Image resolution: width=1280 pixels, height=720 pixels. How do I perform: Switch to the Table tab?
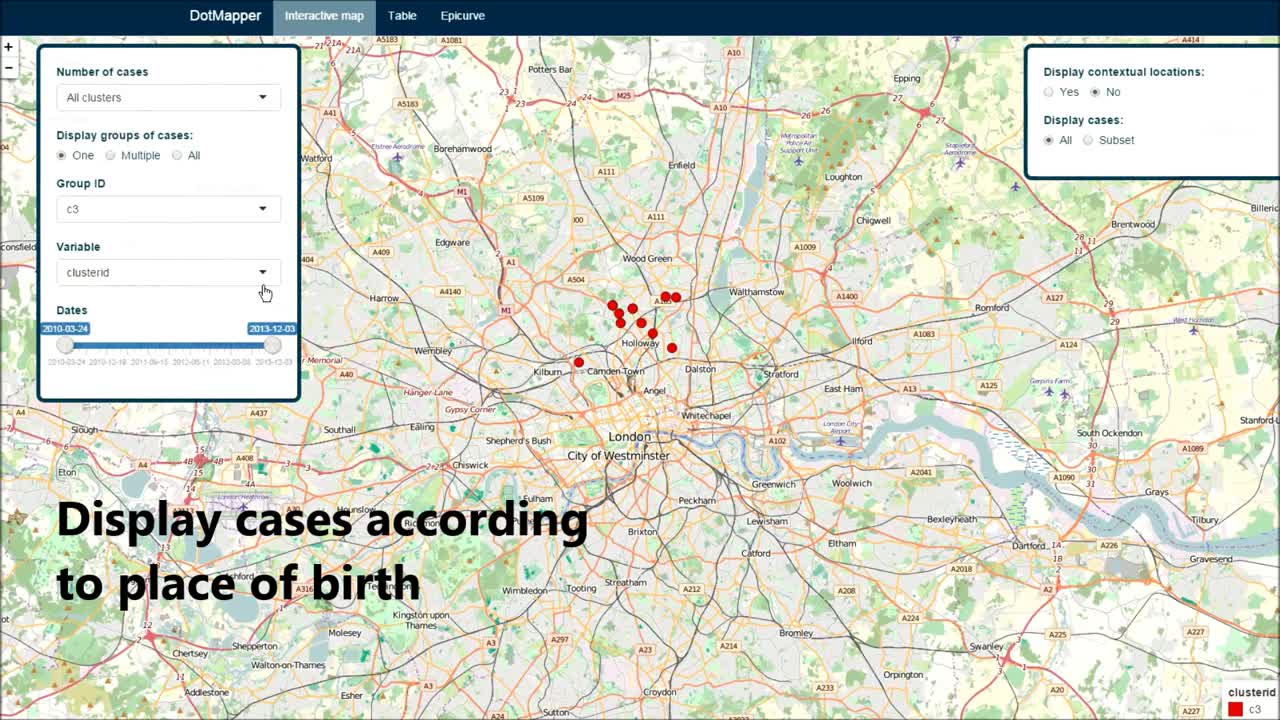(402, 16)
